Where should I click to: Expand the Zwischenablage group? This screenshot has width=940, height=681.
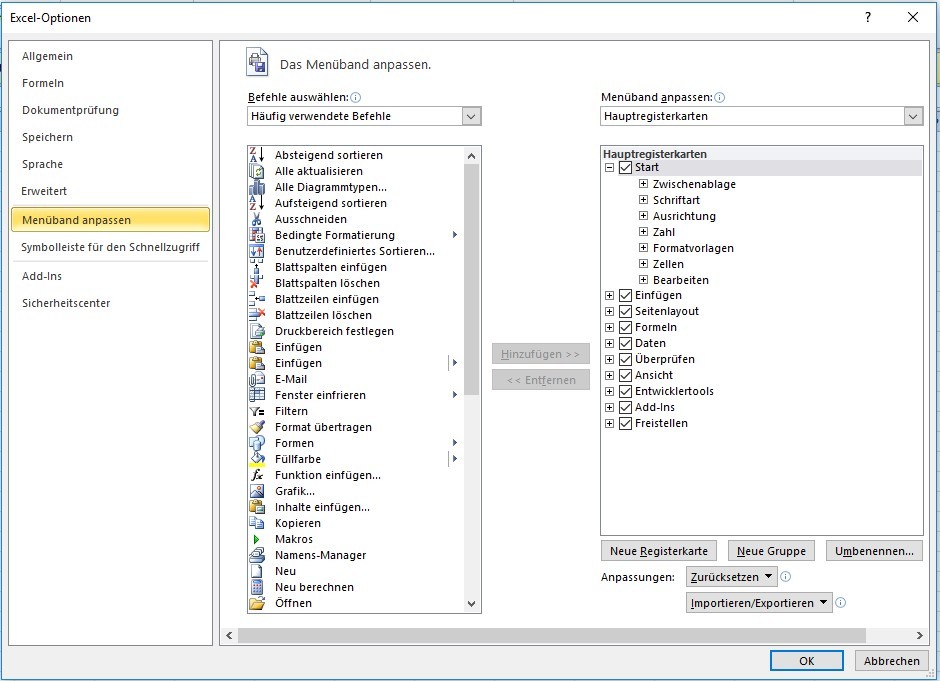click(643, 183)
